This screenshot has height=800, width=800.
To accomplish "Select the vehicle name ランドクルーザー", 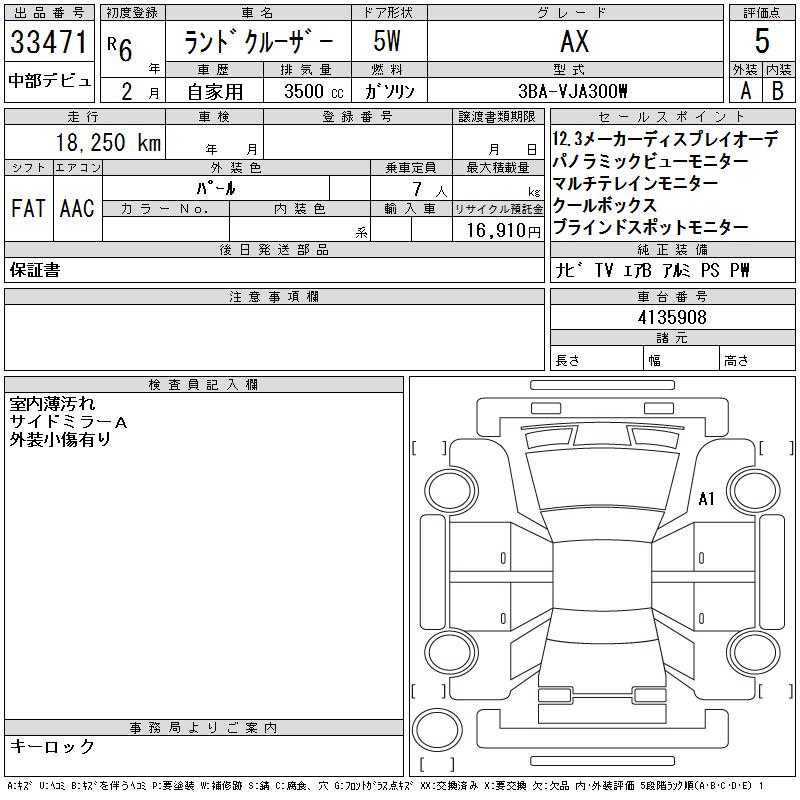I will [258, 42].
